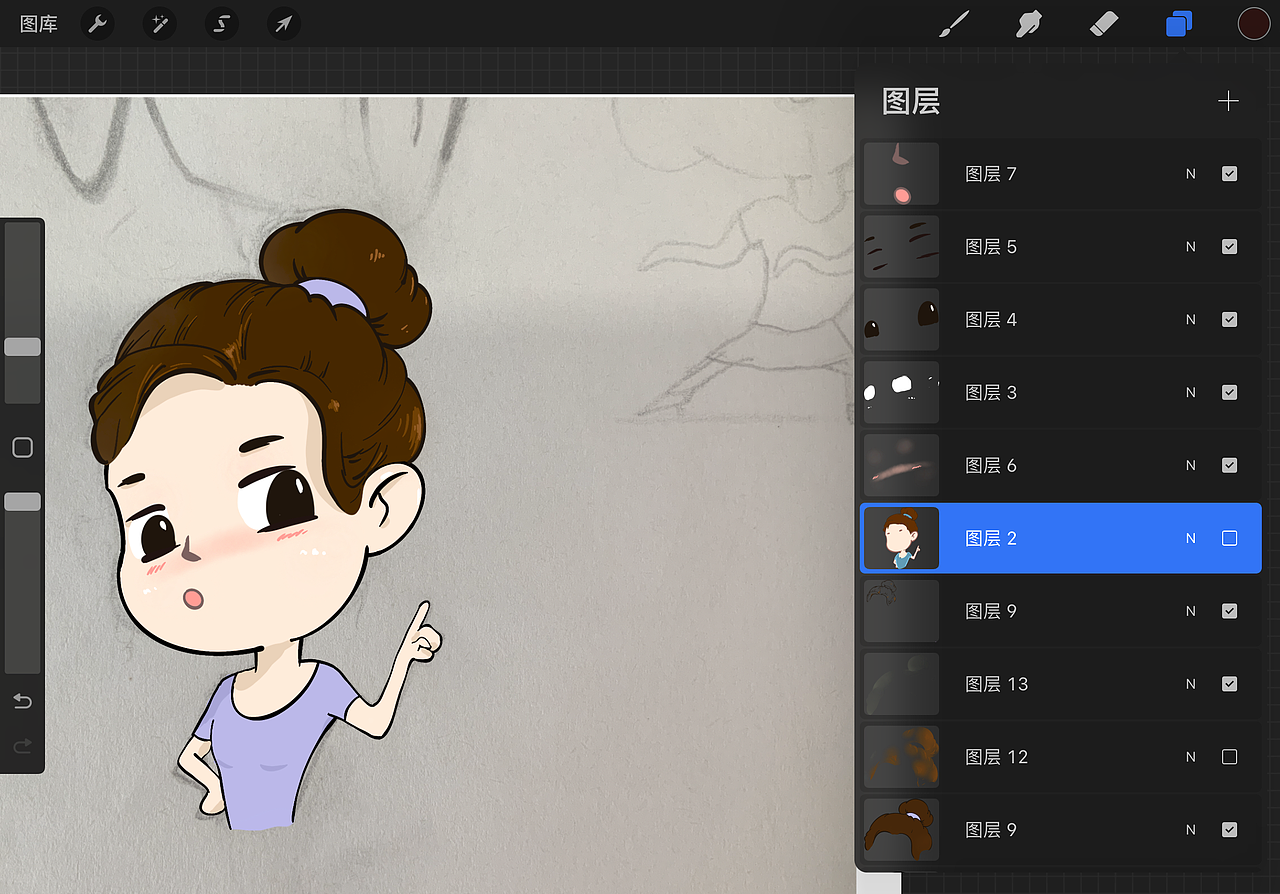Viewport: 1280px width, 894px height.
Task: Return to the 图库 gallery
Action: [39, 24]
